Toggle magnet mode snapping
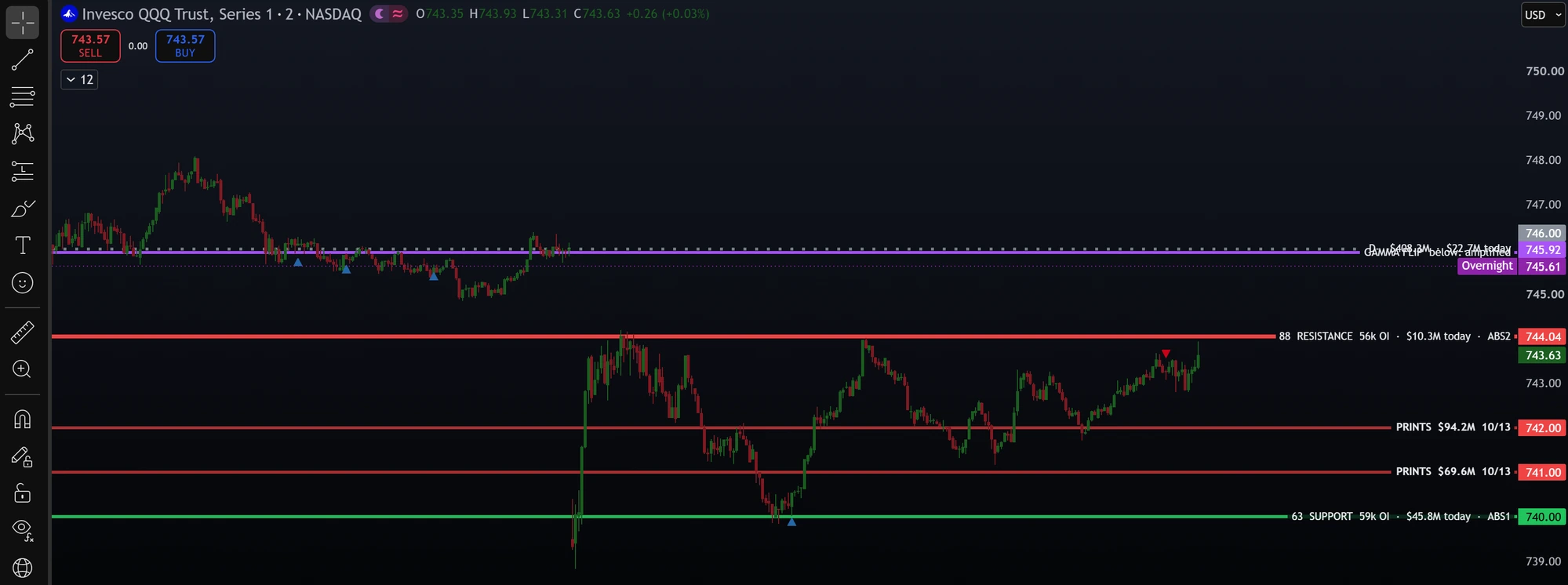 pos(22,420)
